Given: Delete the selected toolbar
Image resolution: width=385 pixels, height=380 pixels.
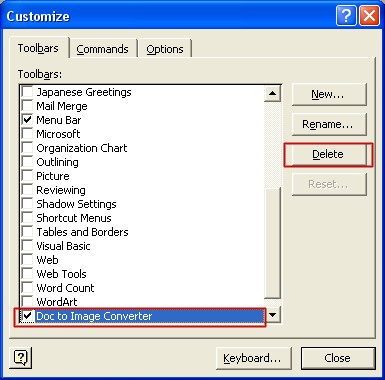Looking at the screenshot, I should click(328, 154).
